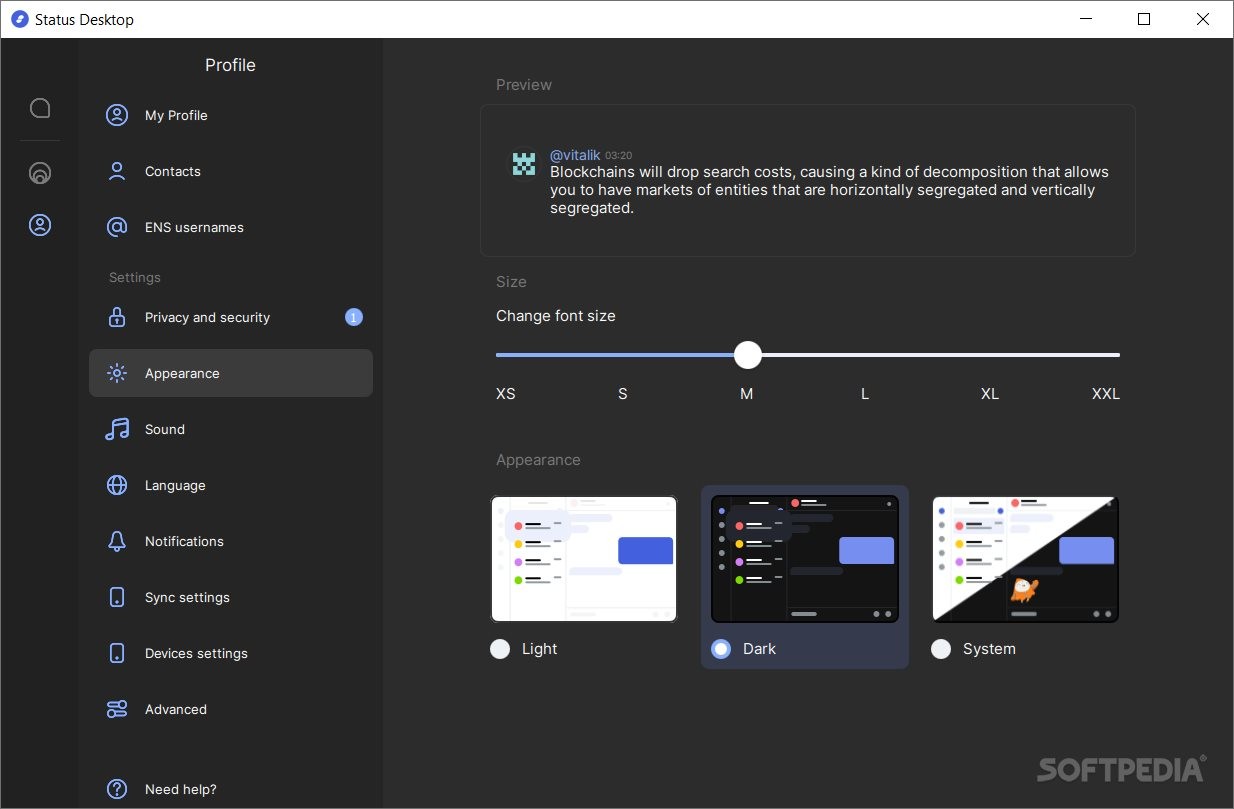The width and height of the screenshot is (1234, 809).
Task: Choose the XL font size label
Action: 990,394
